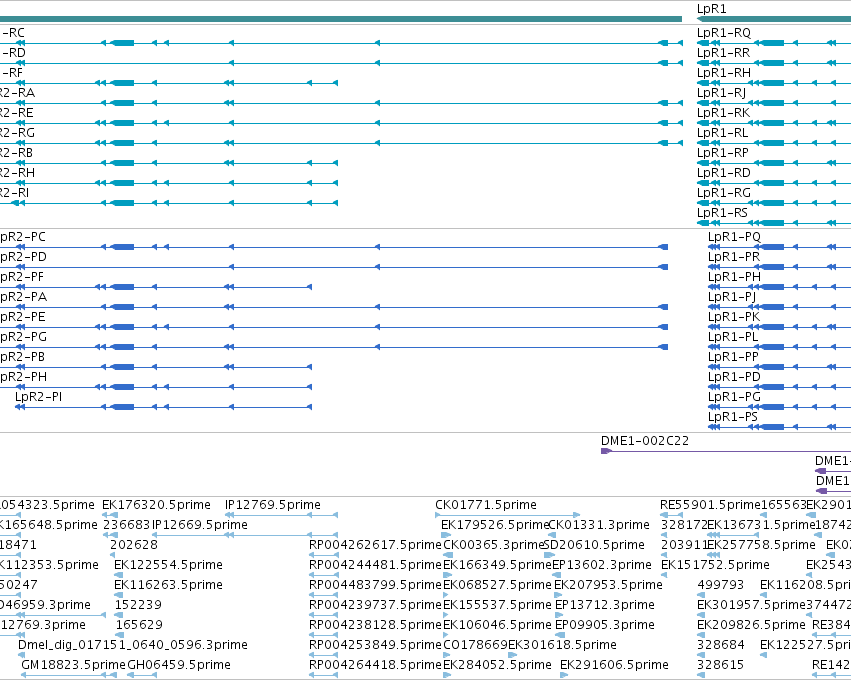Select the EK122554.5prime EST label
This screenshot has width=851, height=680.
pos(168,565)
